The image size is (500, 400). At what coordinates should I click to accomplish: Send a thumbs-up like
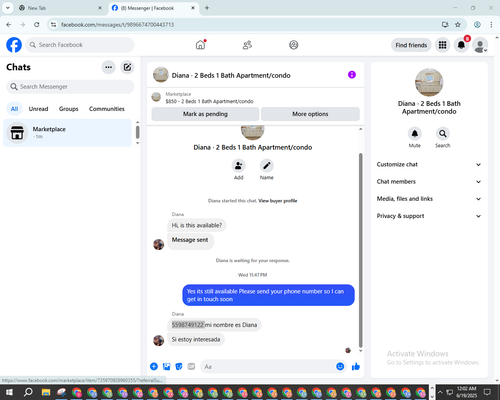pyautogui.click(x=356, y=367)
